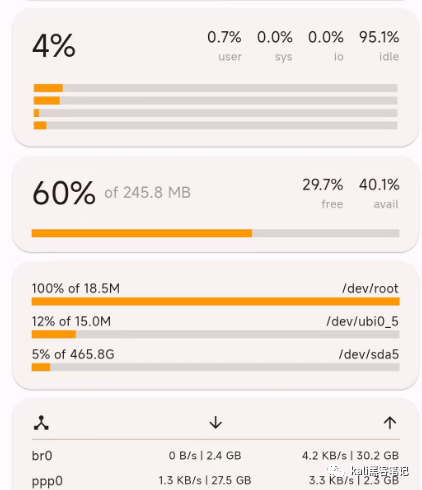422x490 pixels.
Task: Click the upload arrow icon
Action: [390, 423]
